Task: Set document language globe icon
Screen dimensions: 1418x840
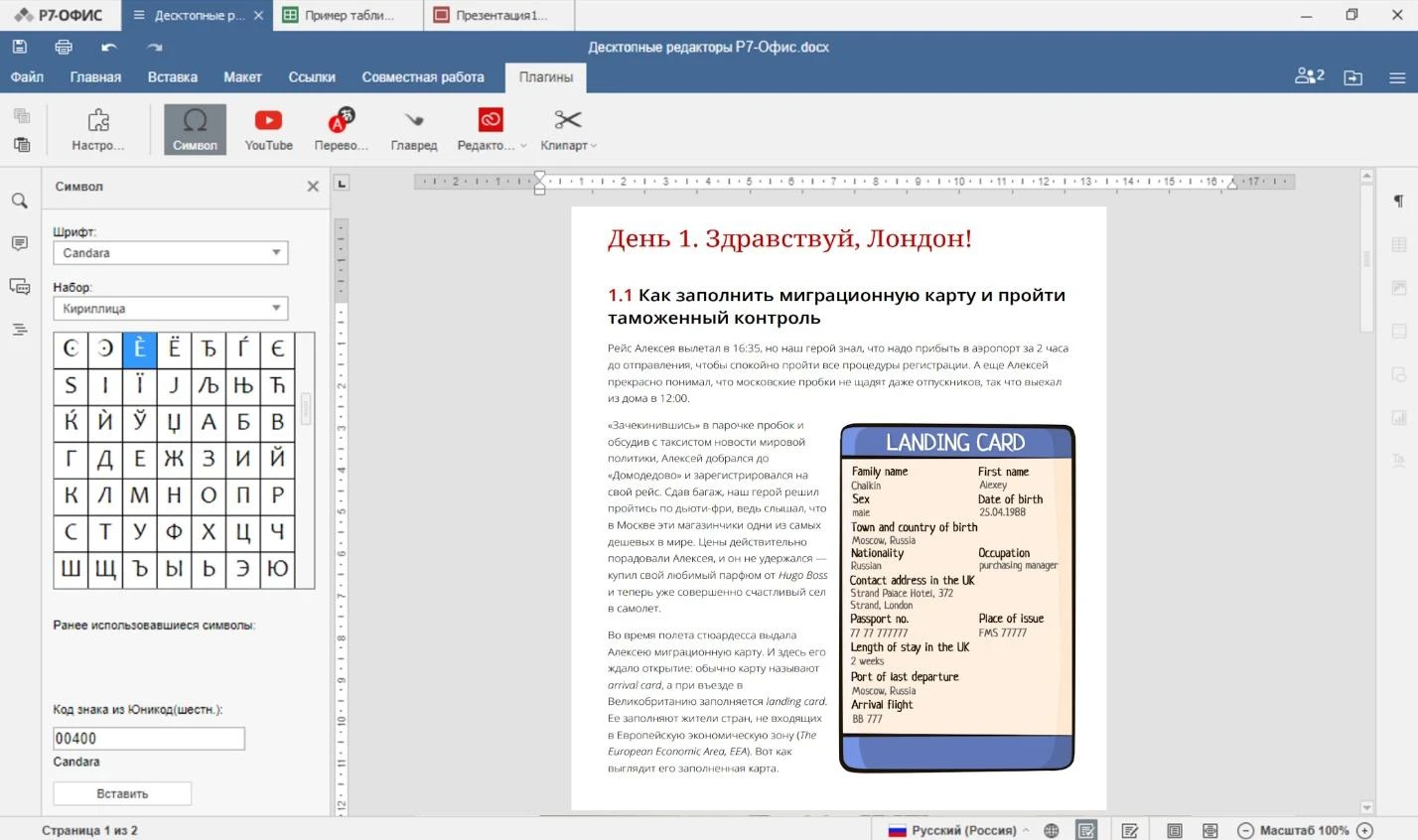Action: point(1052,830)
